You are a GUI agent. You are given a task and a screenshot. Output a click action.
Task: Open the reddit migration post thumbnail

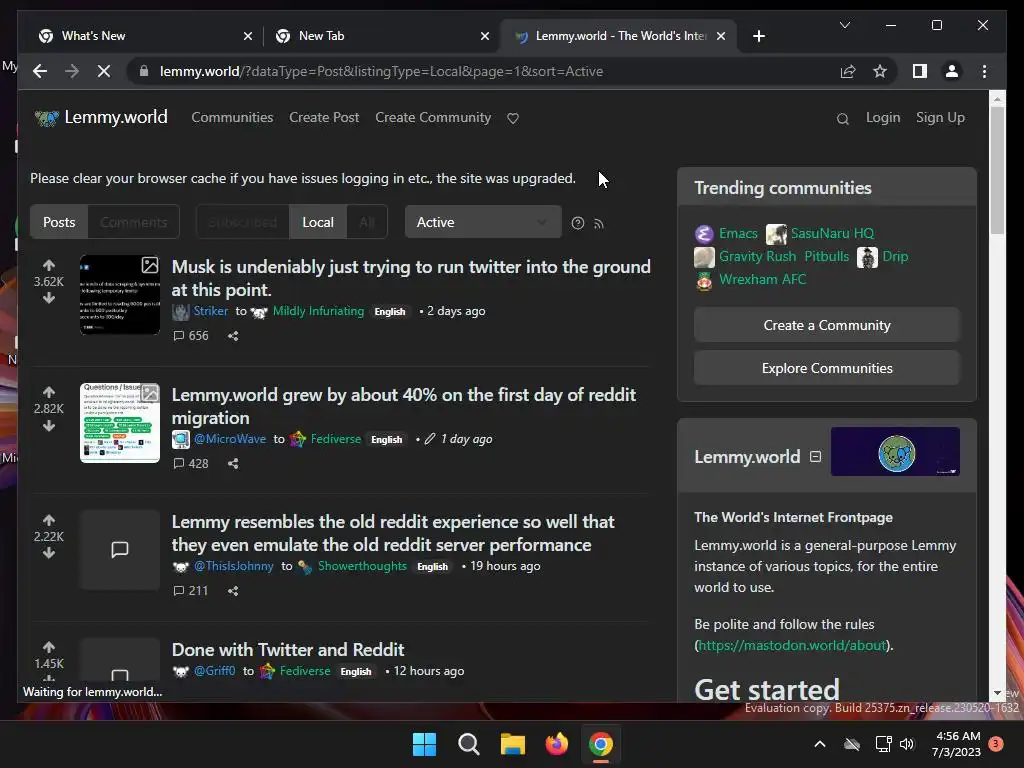(120, 423)
